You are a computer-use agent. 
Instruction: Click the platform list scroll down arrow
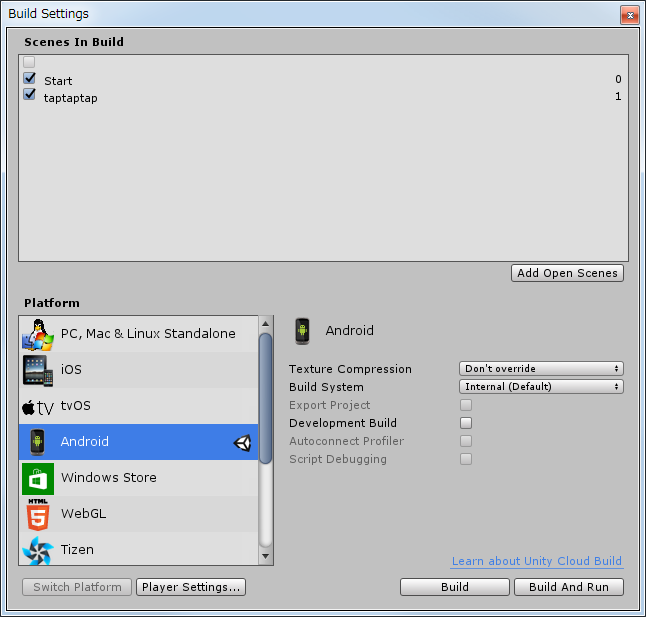(x=266, y=556)
